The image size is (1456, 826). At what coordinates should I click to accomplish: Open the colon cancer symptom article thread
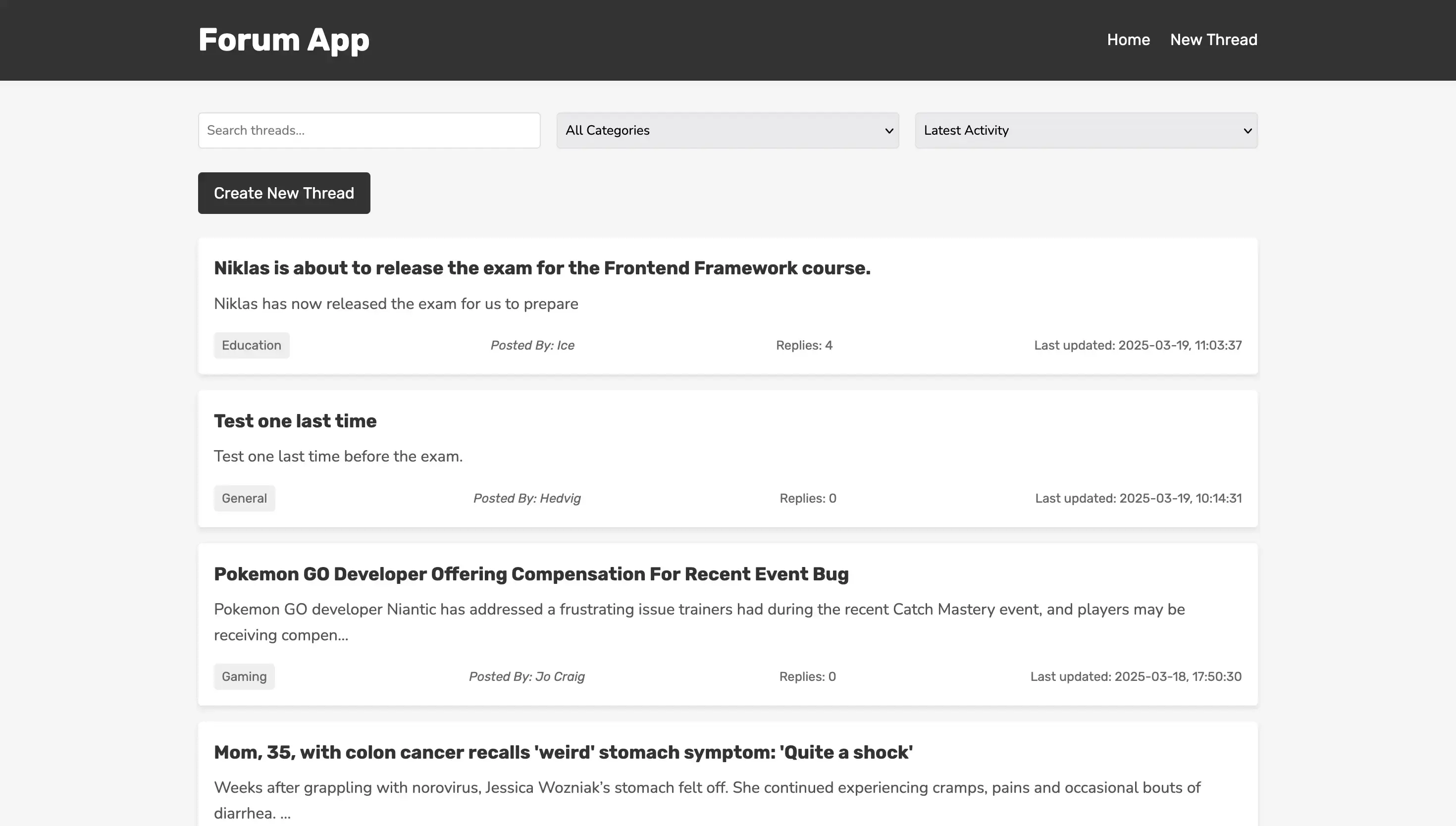tap(562, 752)
